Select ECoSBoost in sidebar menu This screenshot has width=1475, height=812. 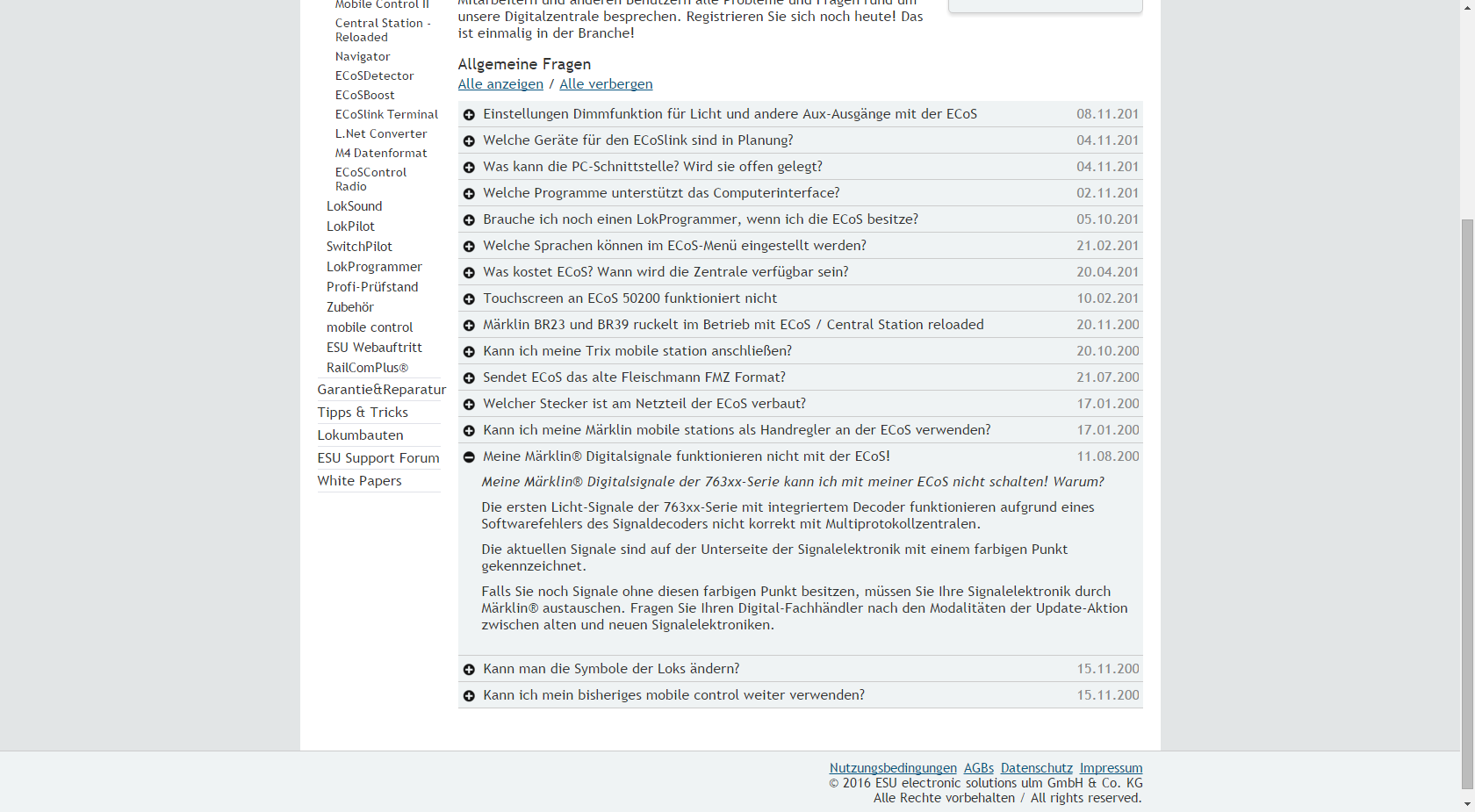pyautogui.click(x=365, y=96)
